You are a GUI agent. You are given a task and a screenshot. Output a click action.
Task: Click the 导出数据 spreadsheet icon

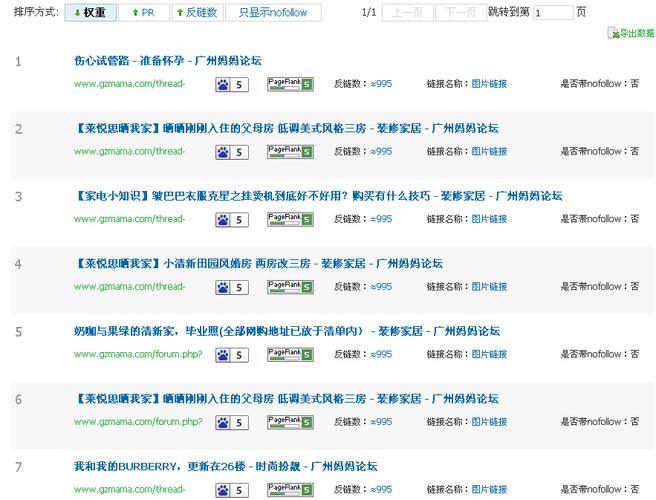[613, 33]
